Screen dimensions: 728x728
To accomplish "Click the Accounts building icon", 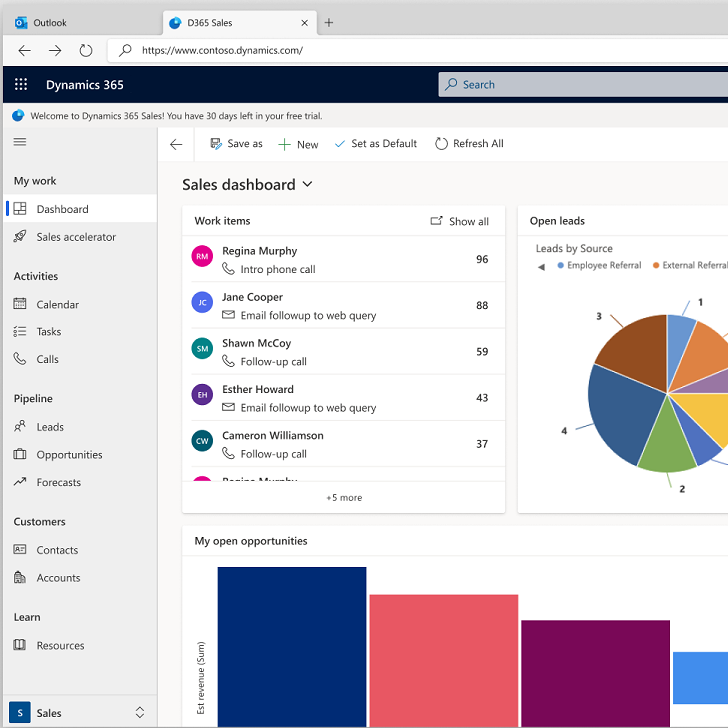I will pos(20,577).
